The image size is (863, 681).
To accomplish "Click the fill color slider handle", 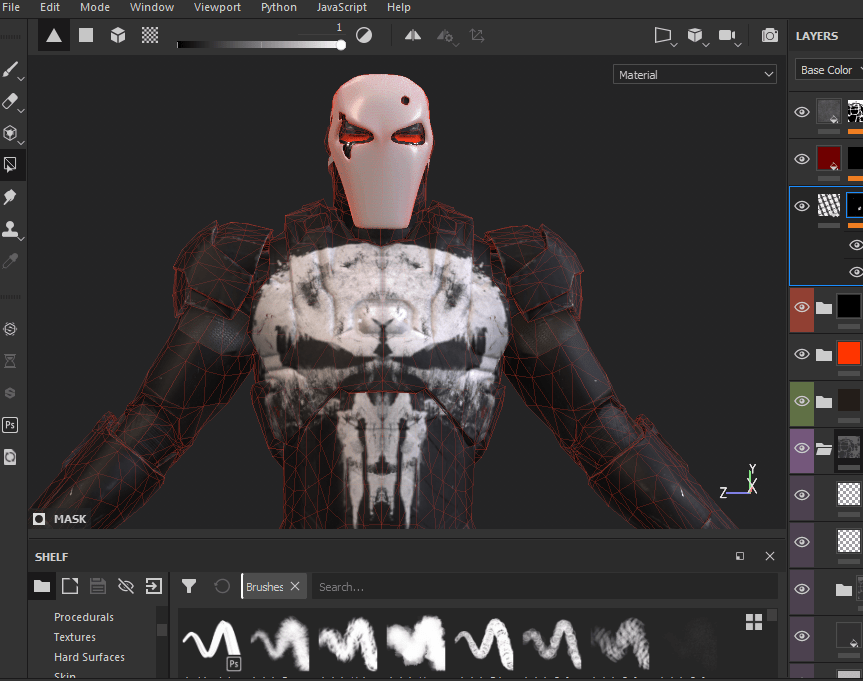I will (341, 44).
